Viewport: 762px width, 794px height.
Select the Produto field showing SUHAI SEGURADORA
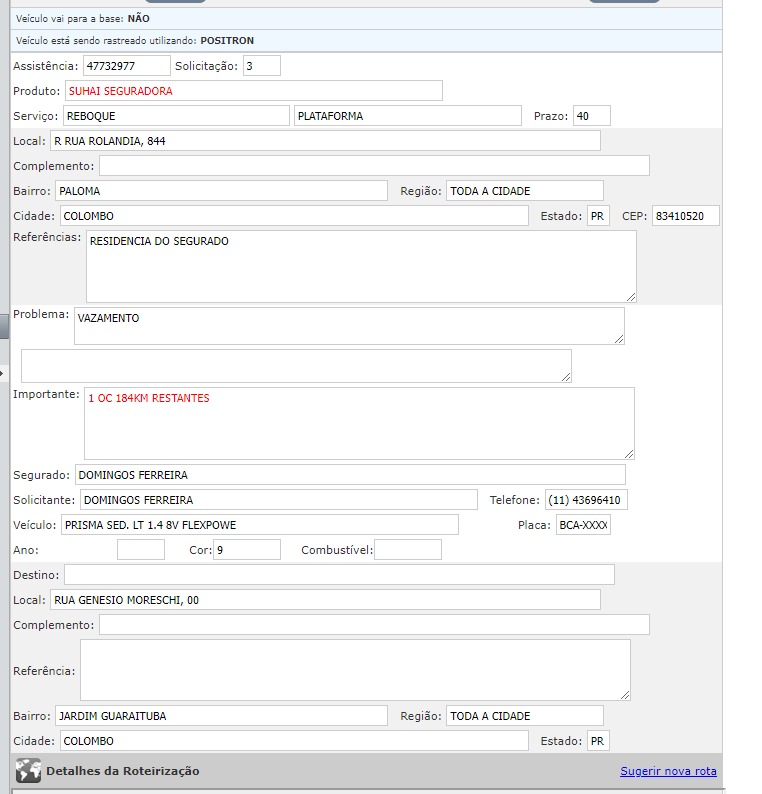(253, 91)
